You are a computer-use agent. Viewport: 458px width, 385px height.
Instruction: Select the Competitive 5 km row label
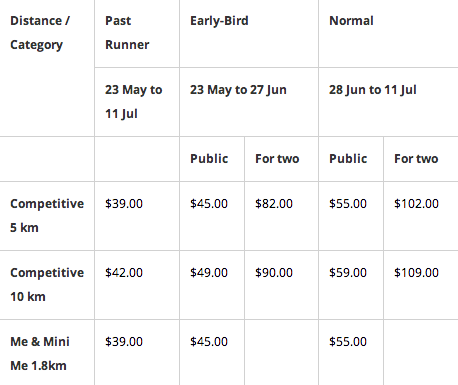(x=47, y=216)
